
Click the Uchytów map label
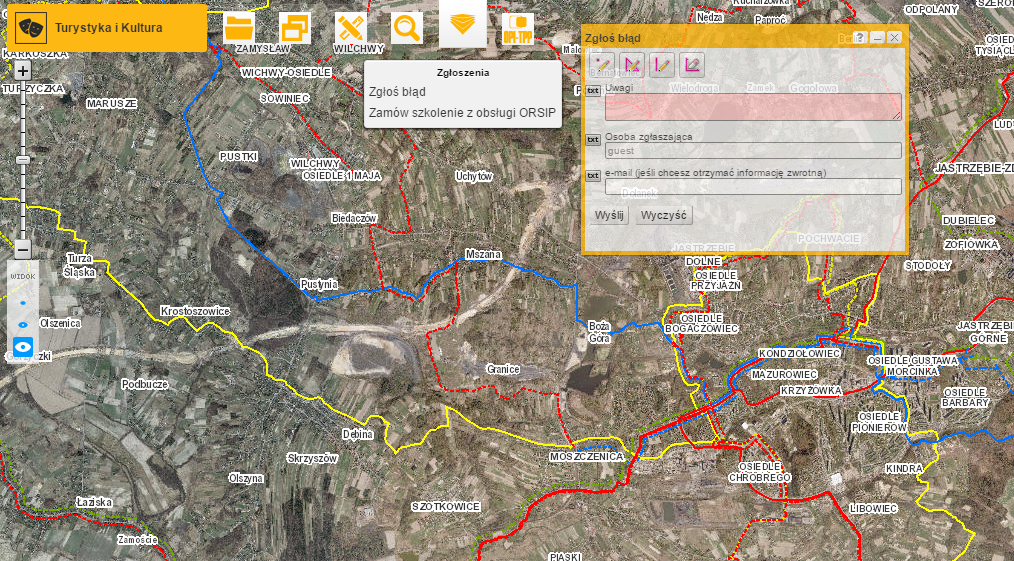click(474, 176)
